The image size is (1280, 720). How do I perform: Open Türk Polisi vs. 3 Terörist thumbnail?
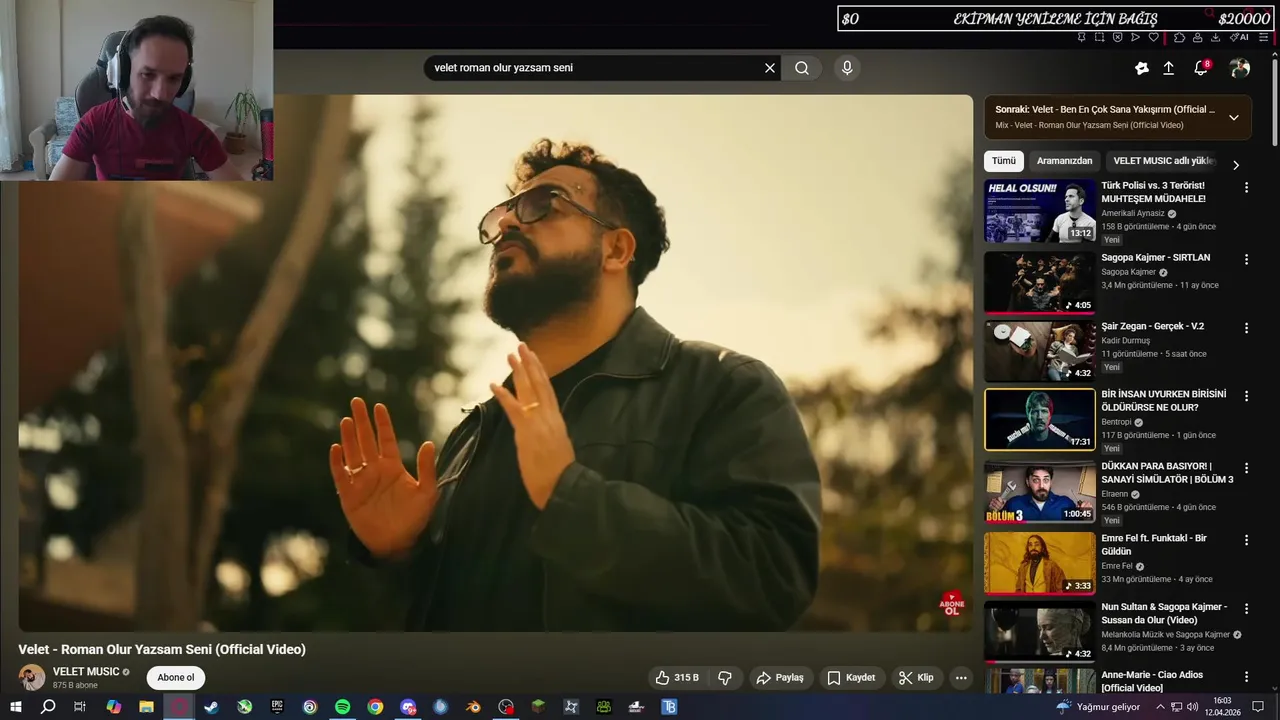click(1040, 211)
